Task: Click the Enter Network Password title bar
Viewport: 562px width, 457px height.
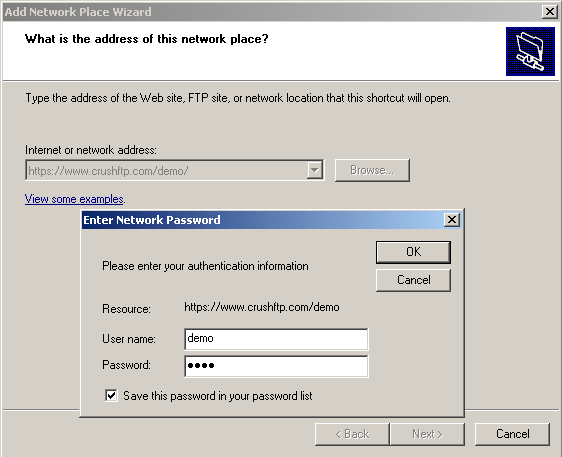Action: (262, 220)
